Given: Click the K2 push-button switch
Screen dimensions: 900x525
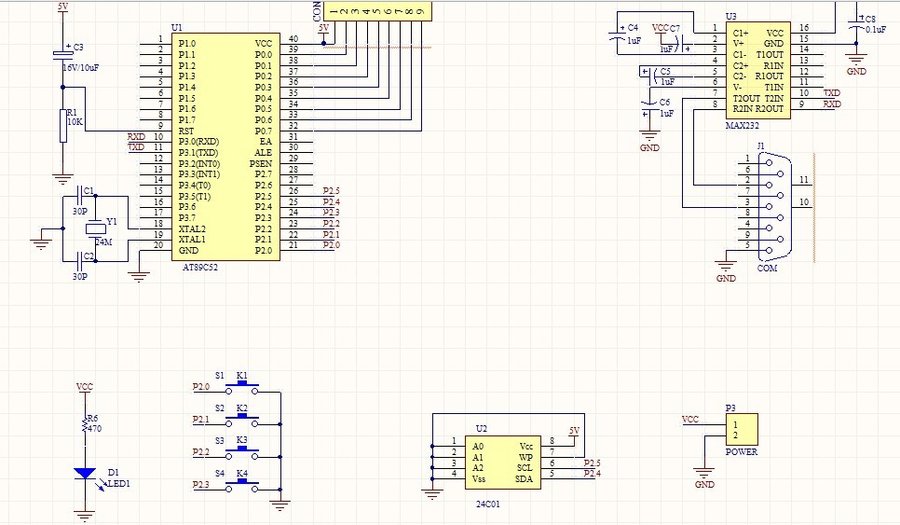Looking at the screenshot, I should 242,419.
